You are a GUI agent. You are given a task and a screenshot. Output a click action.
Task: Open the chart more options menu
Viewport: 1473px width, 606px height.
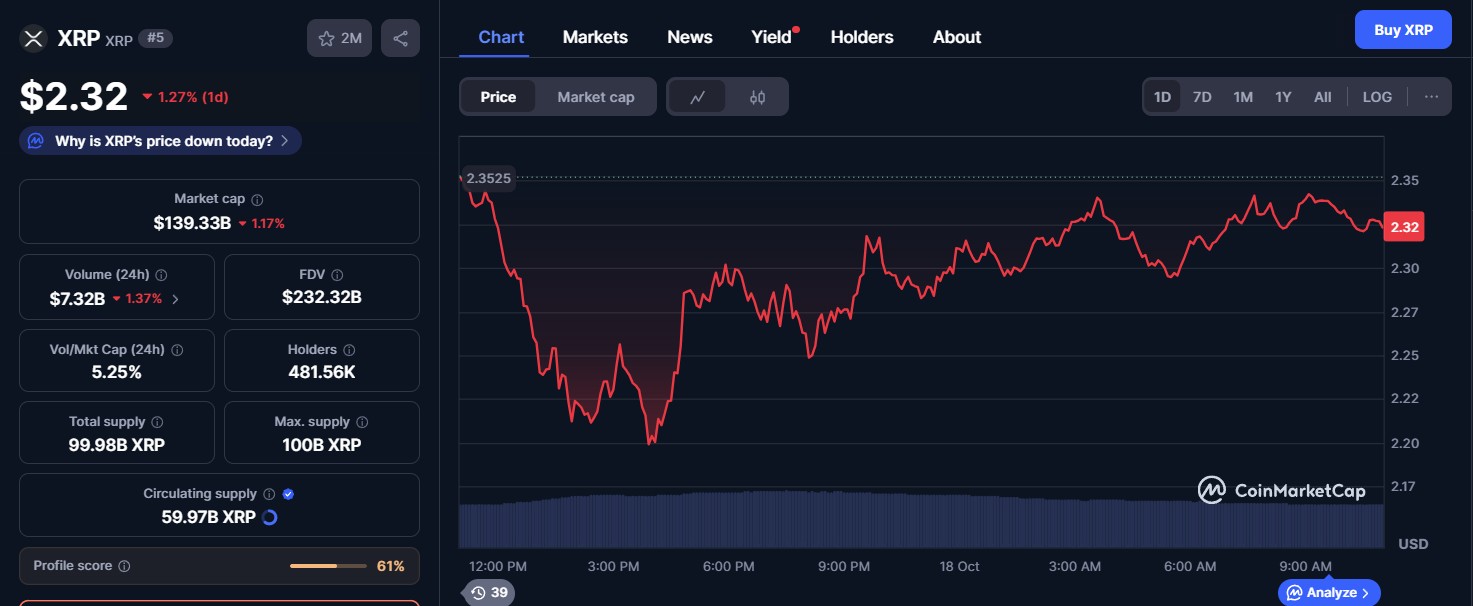click(1431, 97)
